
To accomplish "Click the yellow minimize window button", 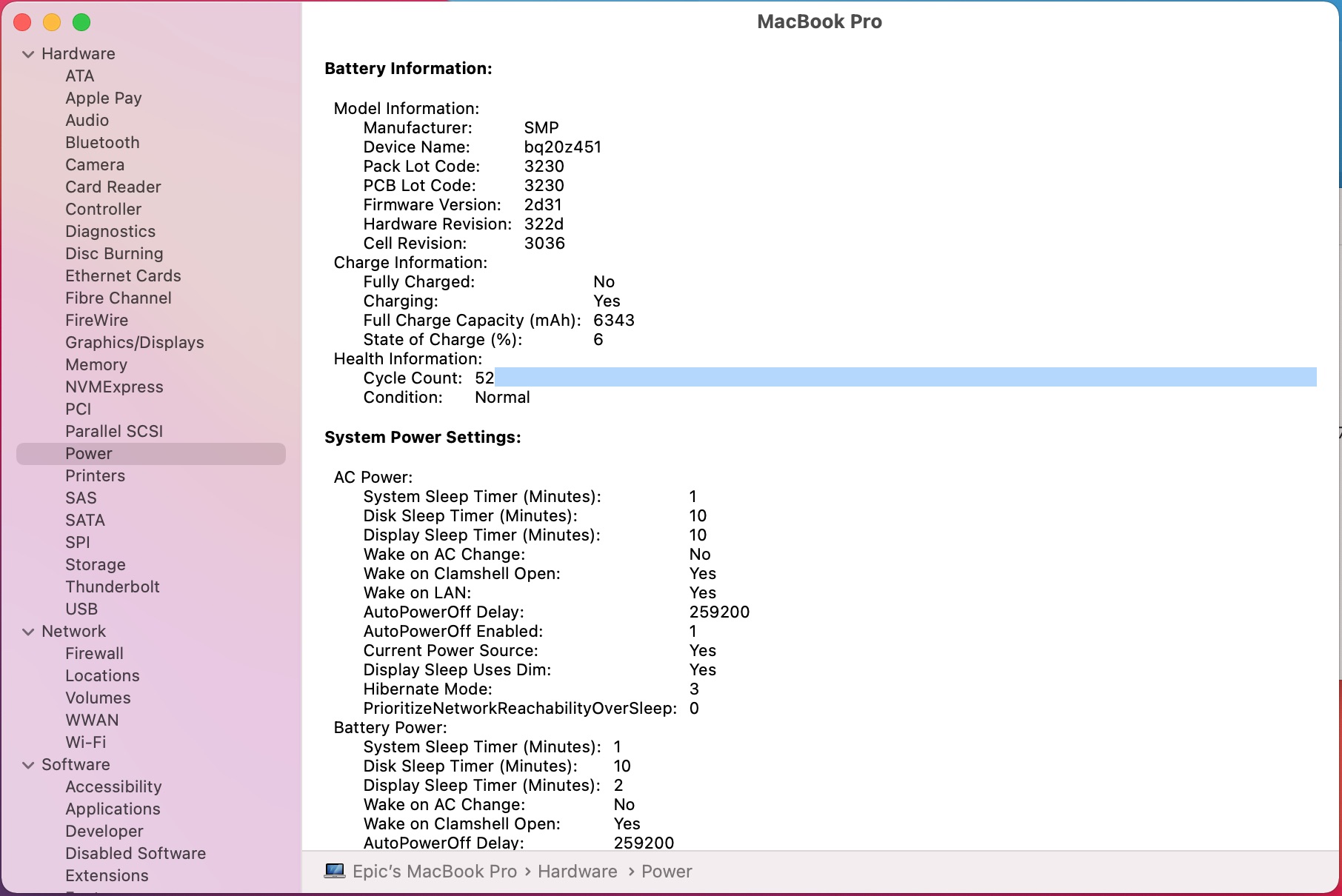I will click(52, 22).
